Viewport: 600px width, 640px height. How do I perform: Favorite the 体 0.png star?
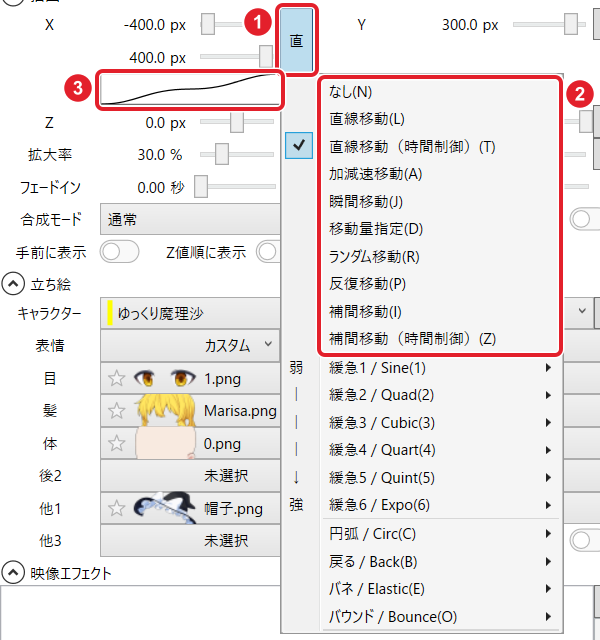[x=116, y=443]
